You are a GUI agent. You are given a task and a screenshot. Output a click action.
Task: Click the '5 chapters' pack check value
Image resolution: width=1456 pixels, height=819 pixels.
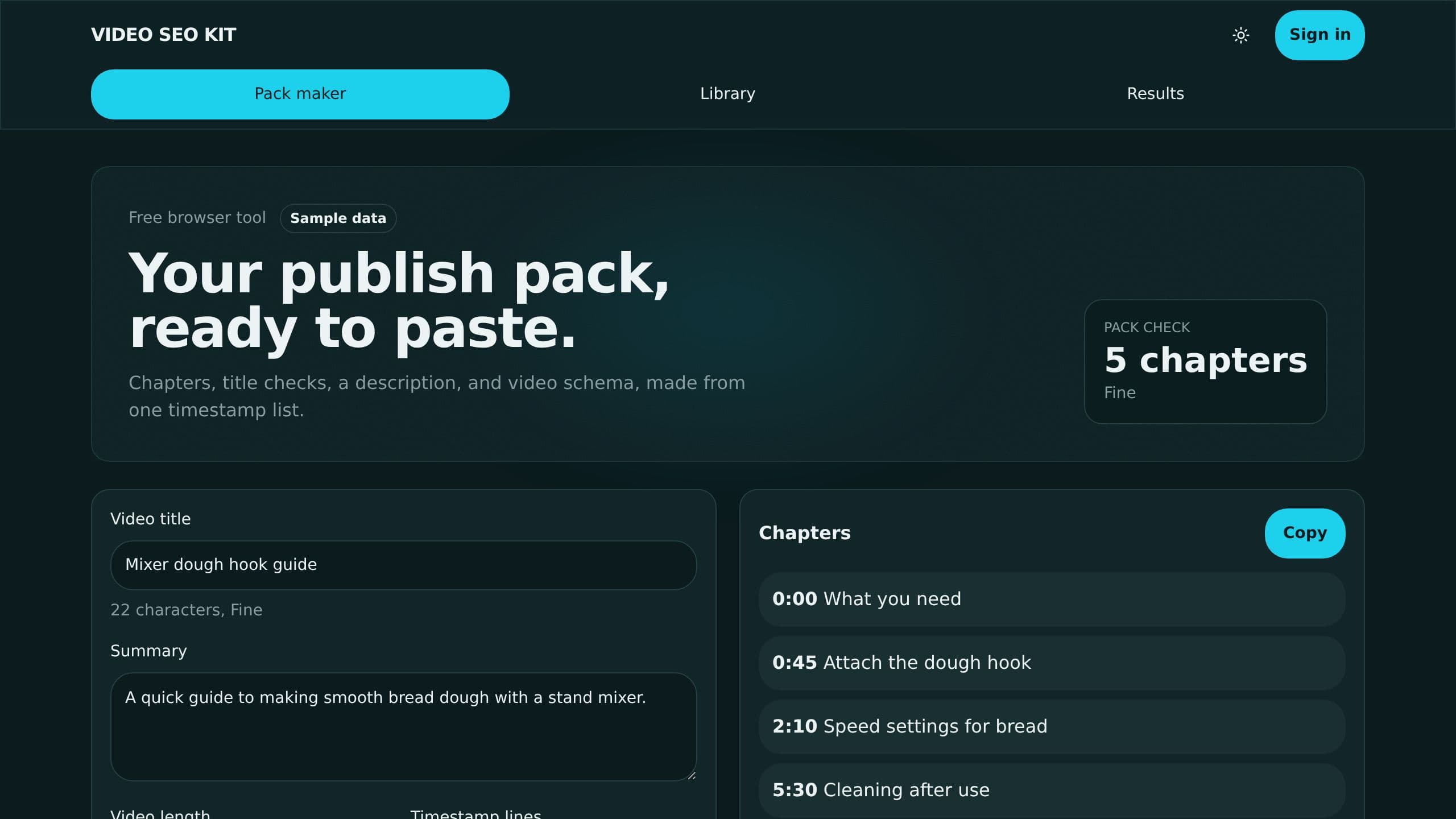pyautogui.click(x=1206, y=361)
